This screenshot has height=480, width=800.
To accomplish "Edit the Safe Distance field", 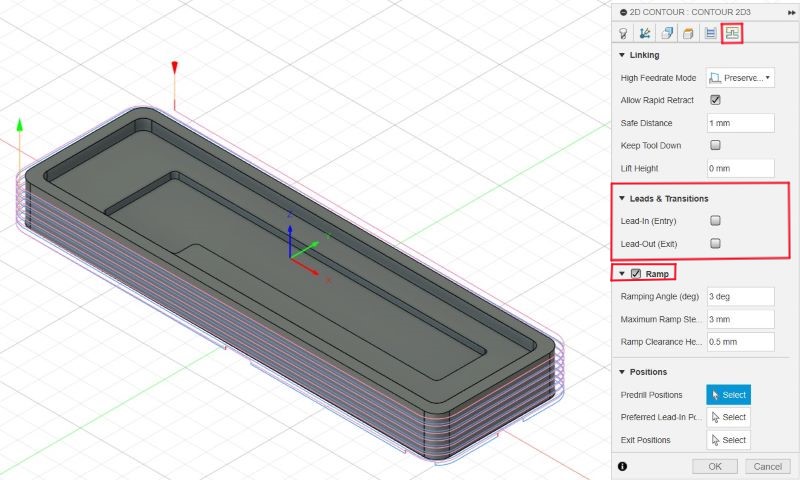I will (740, 123).
